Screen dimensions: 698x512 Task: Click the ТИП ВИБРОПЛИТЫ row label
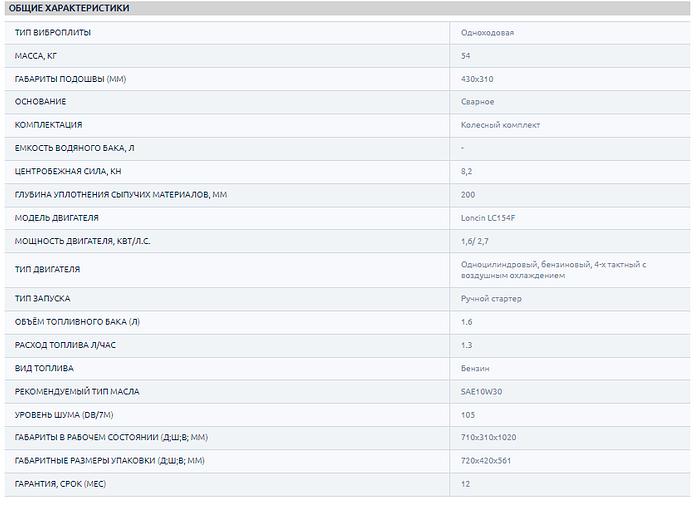tap(52, 33)
